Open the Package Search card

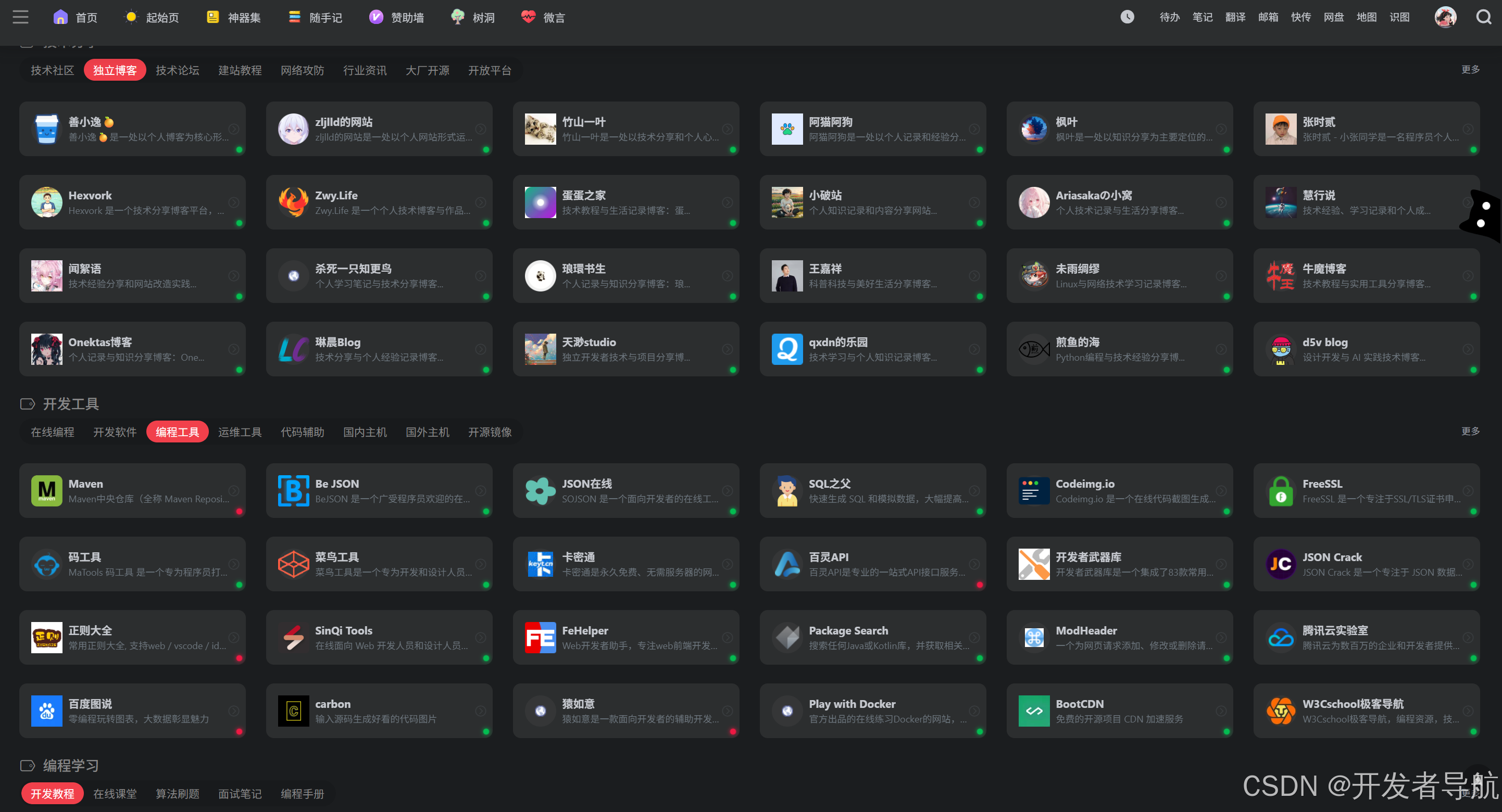tap(873, 638)
